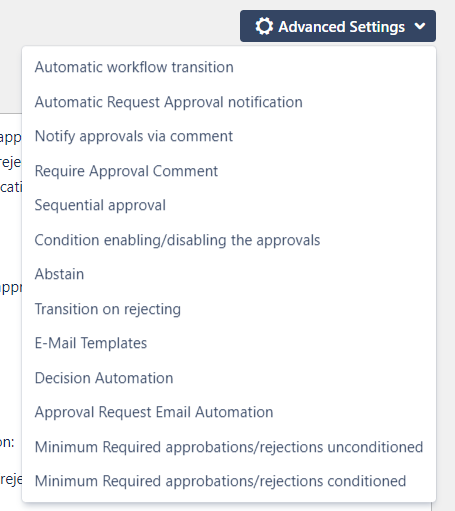
Task: Choose Notify approvals via comment
Action: tap(229, 136)
